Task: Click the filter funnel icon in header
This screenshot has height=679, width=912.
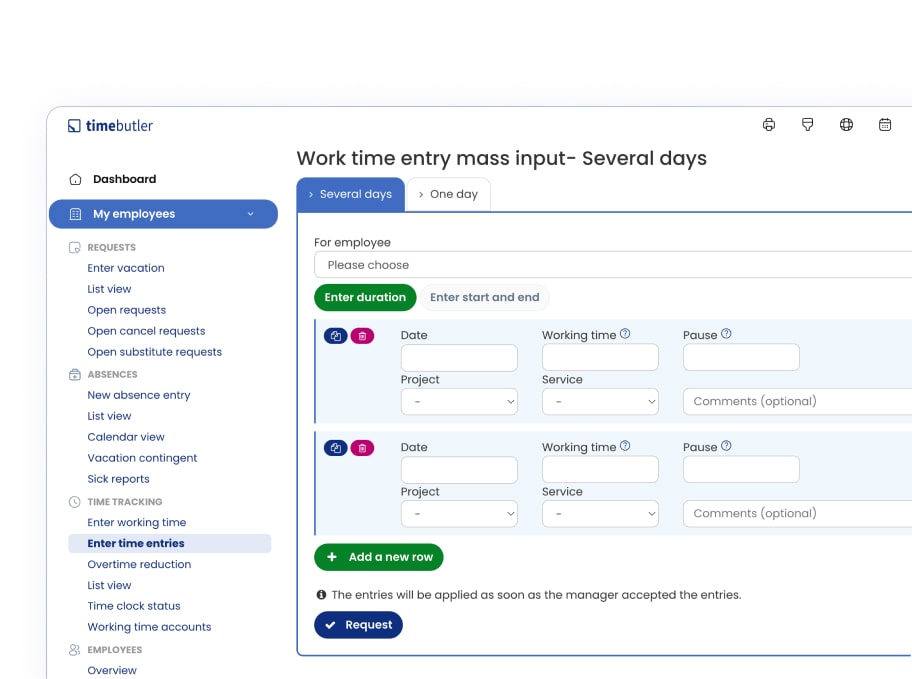Action: point(808,125)
